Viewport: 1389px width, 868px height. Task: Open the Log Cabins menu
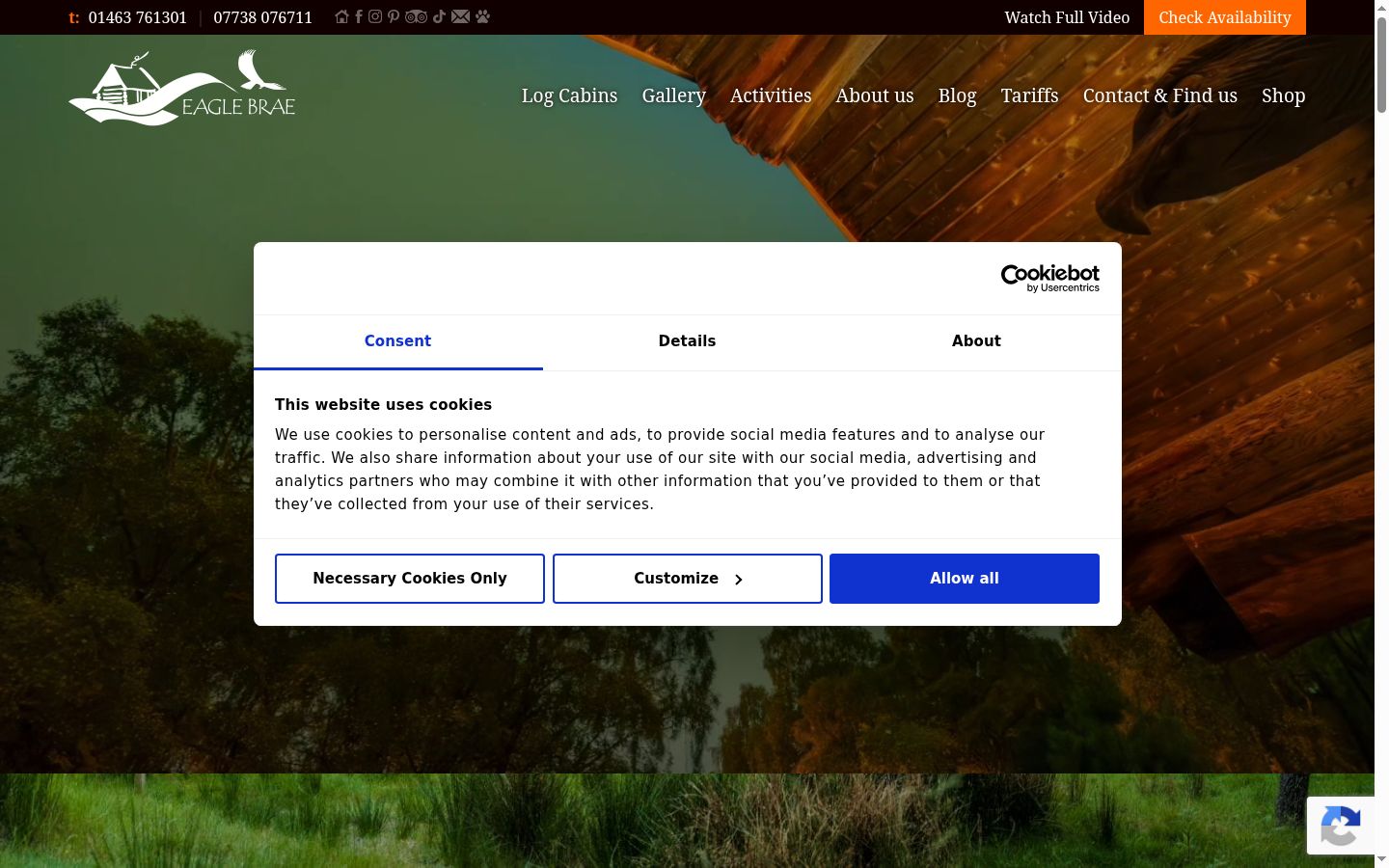(x=569, y=95)
